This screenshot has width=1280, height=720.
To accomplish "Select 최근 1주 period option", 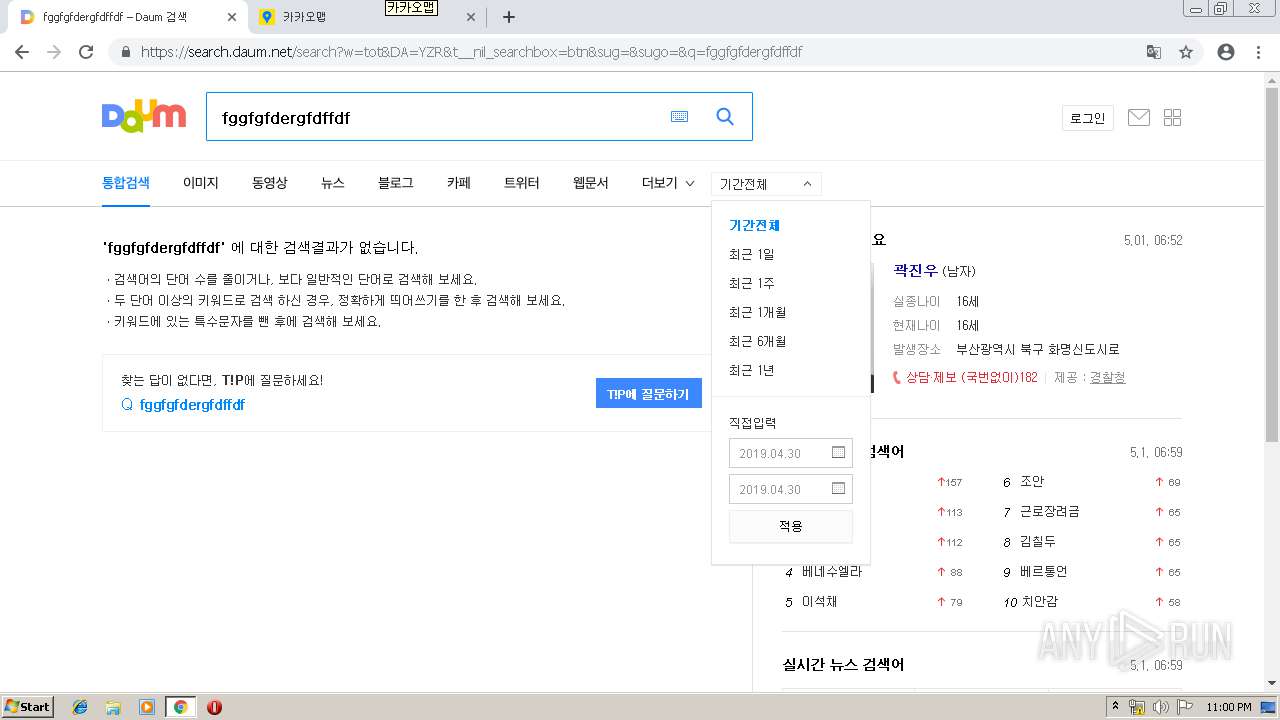I will 752,284.
